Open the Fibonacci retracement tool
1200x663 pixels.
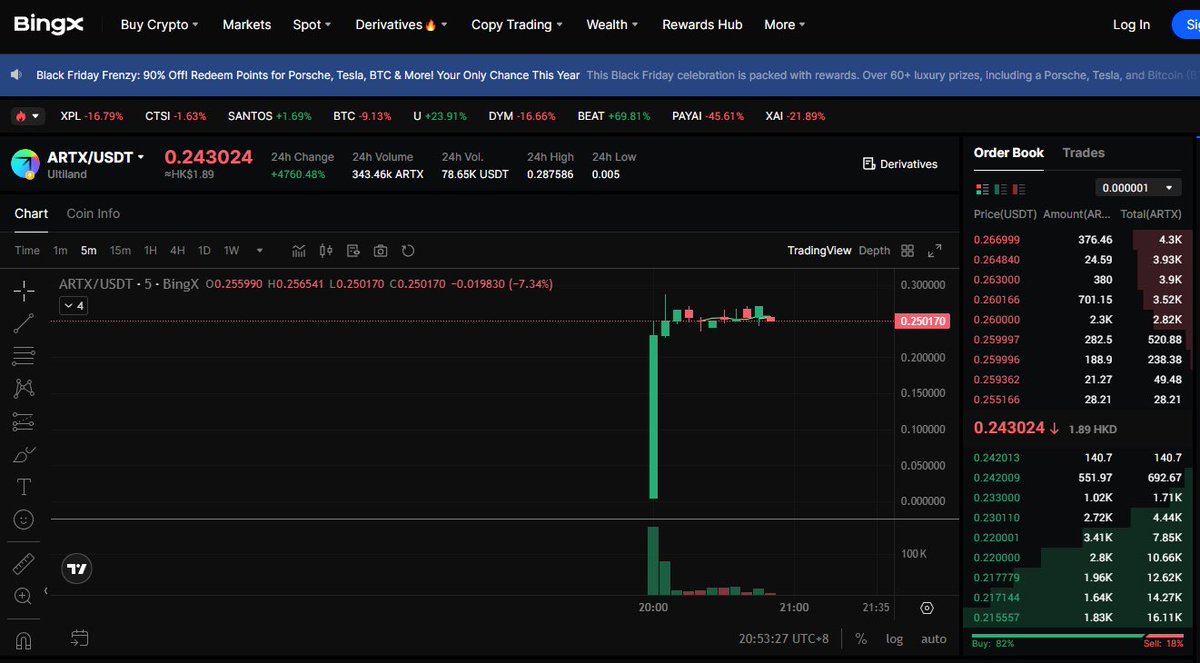(x=24, y=355)
